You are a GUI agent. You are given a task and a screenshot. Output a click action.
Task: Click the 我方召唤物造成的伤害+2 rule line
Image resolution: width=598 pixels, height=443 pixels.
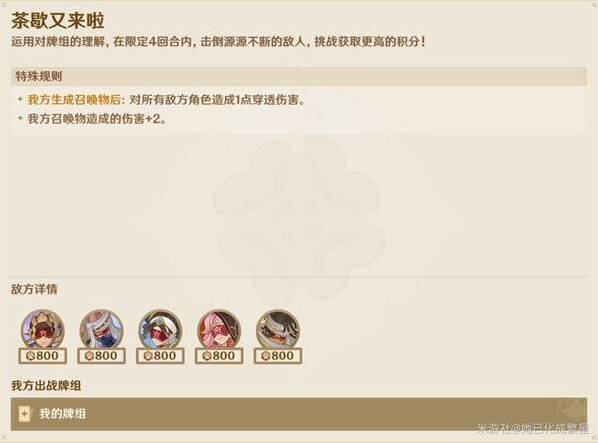(x=98, y=119)
